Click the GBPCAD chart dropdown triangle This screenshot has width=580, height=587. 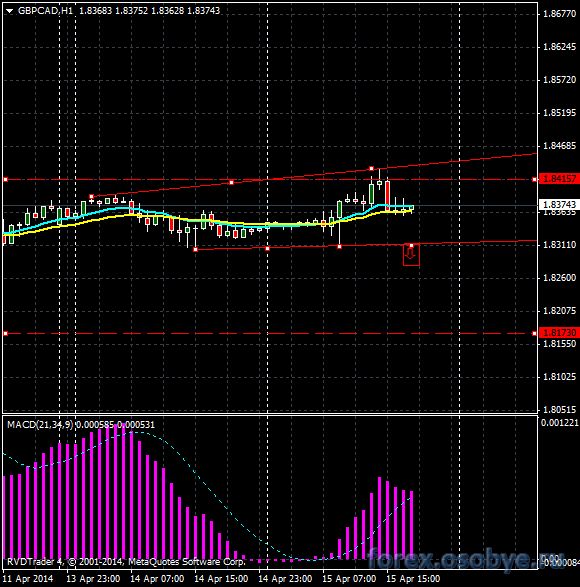tap(9, 11)
